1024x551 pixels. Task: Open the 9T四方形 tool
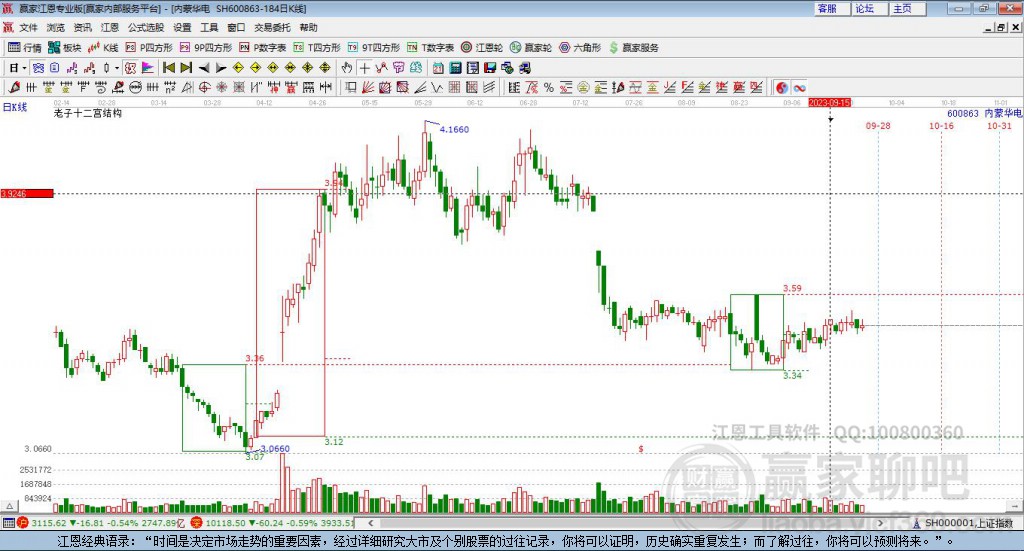click(x=374, y=47)
